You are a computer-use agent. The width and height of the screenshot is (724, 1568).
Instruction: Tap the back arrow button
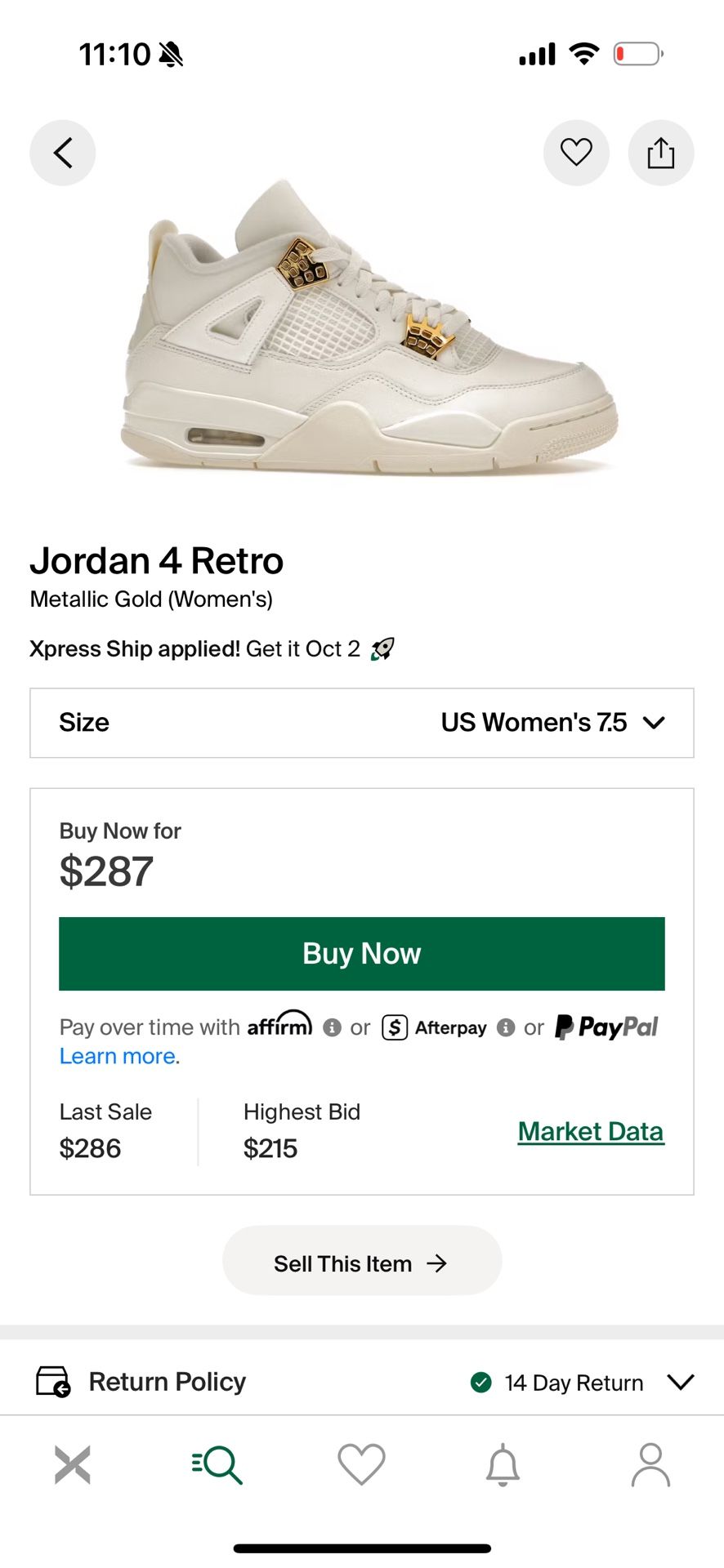click(x=63, y=153)
